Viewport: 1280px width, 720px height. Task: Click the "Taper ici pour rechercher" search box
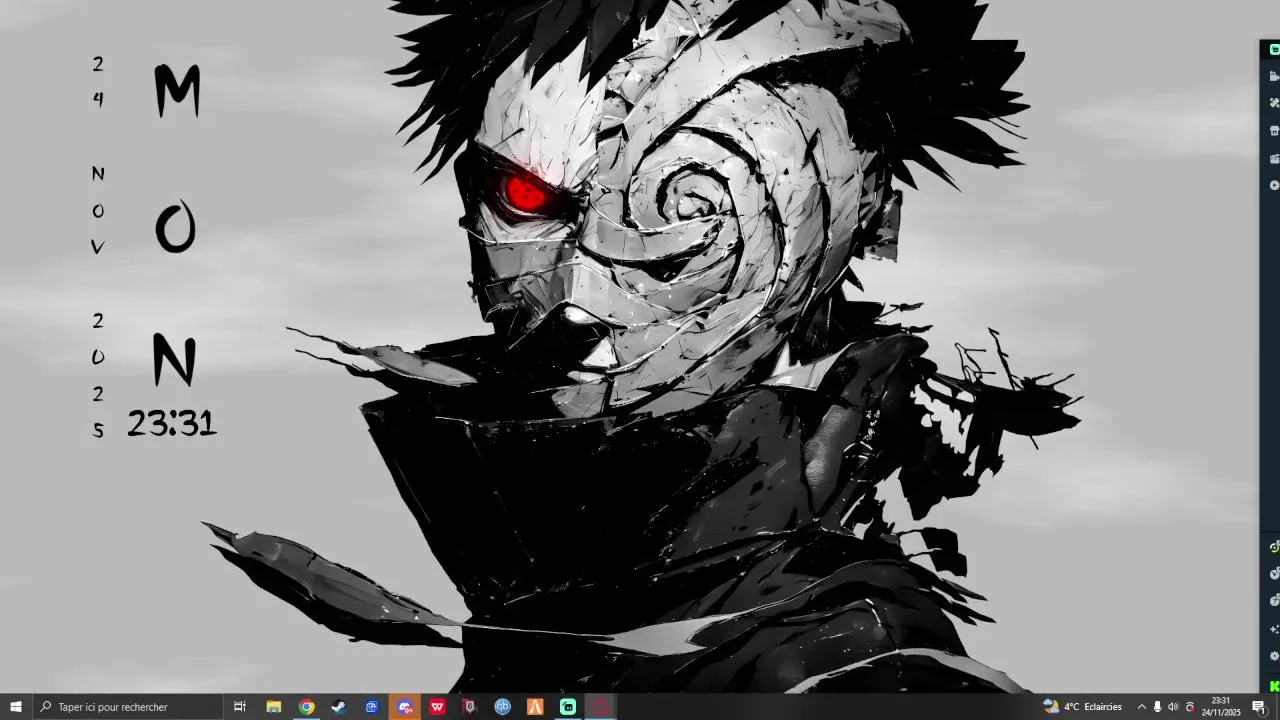128,707
